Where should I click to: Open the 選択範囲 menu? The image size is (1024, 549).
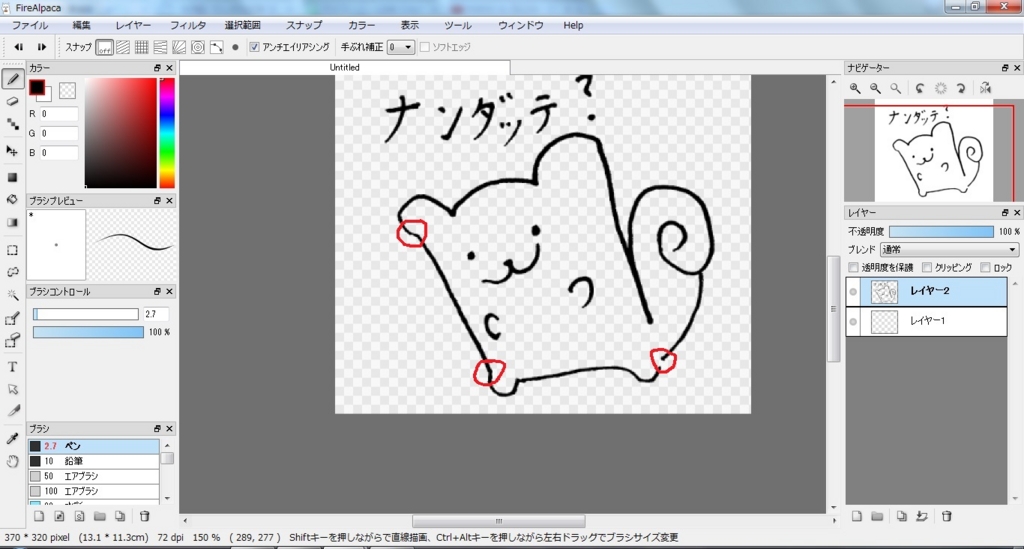coord(242,25)
